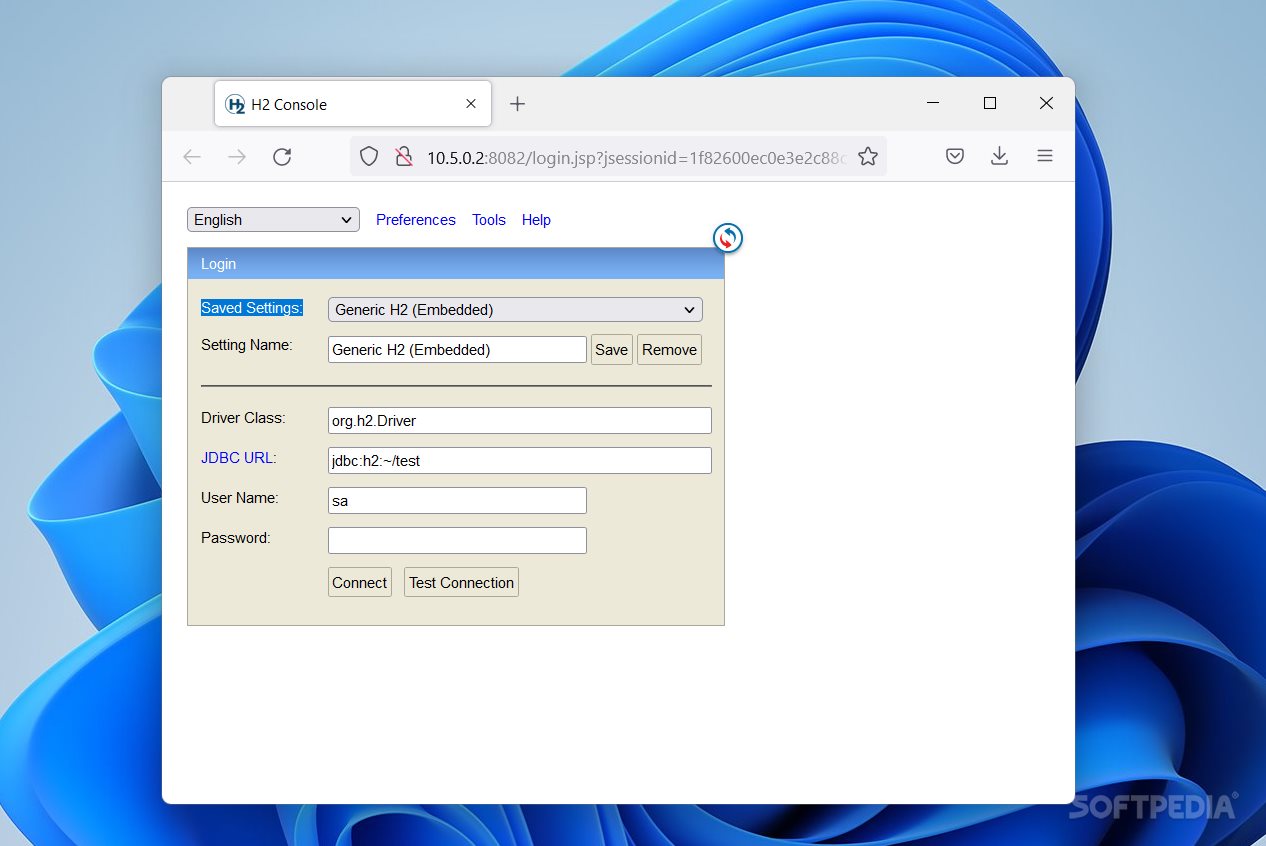The image size is (1266, 846).
Task: Click the JDBC URL link
Action: click(238, 458)
